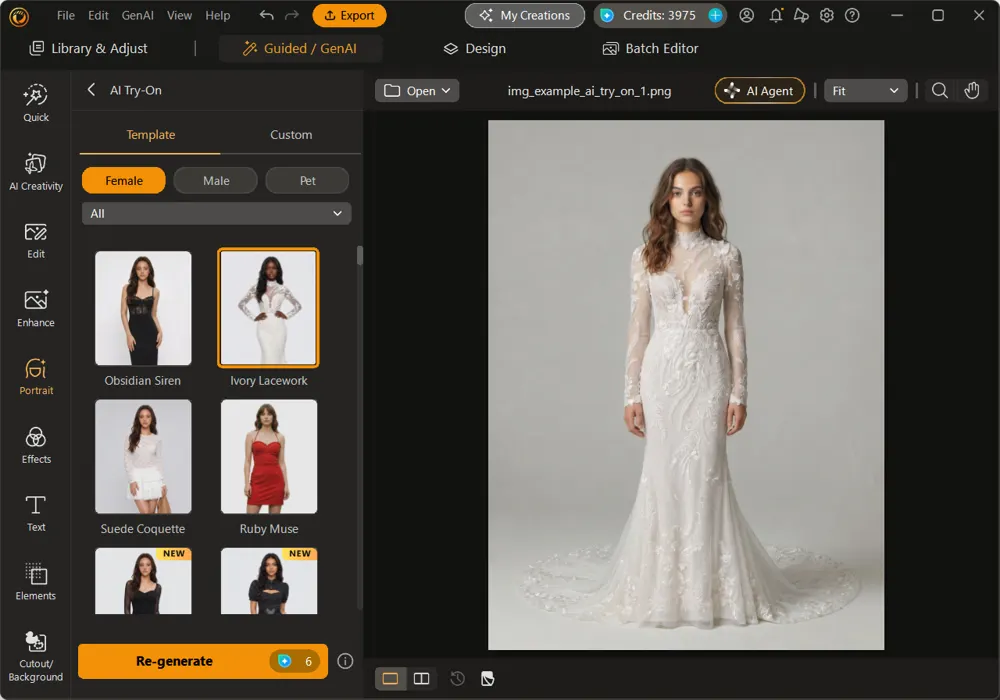Switch to split compare view

tap(422, 678)
